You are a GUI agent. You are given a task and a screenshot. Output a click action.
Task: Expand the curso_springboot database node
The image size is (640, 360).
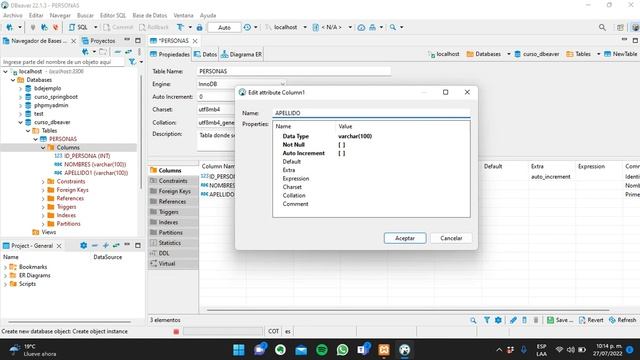click(20, 97)
